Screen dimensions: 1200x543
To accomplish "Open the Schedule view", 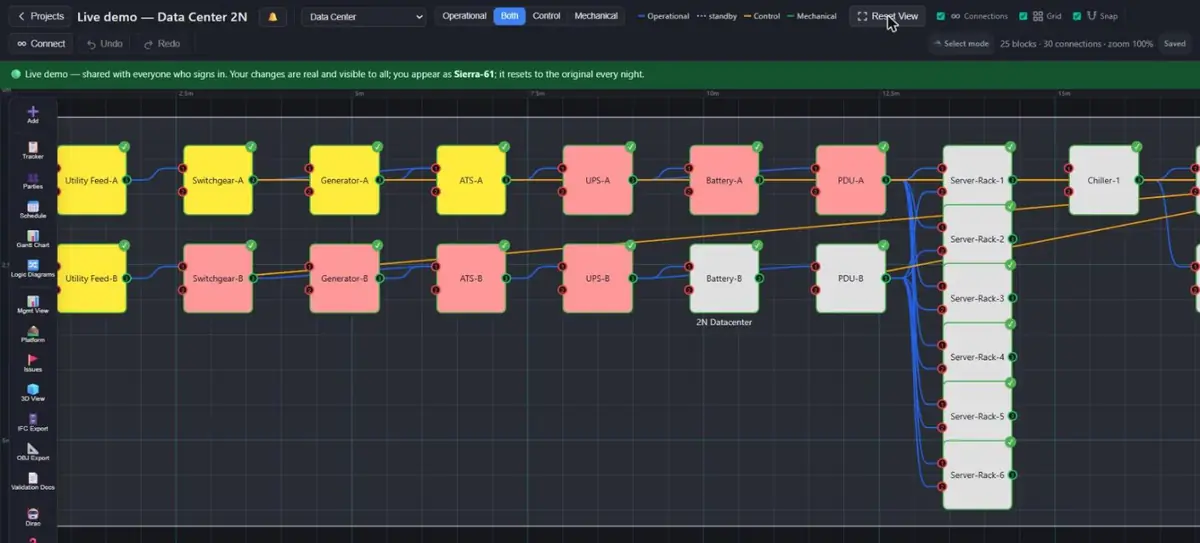I will (x=33, y=209).
